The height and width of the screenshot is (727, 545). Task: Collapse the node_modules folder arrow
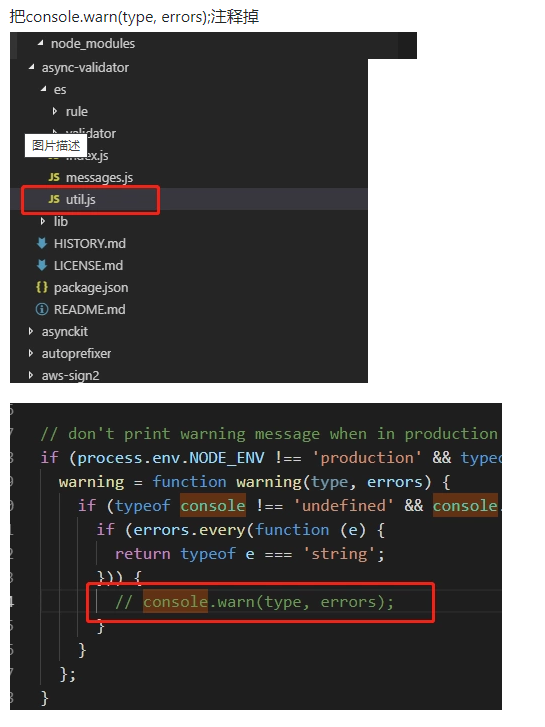(x=41, y=43)
